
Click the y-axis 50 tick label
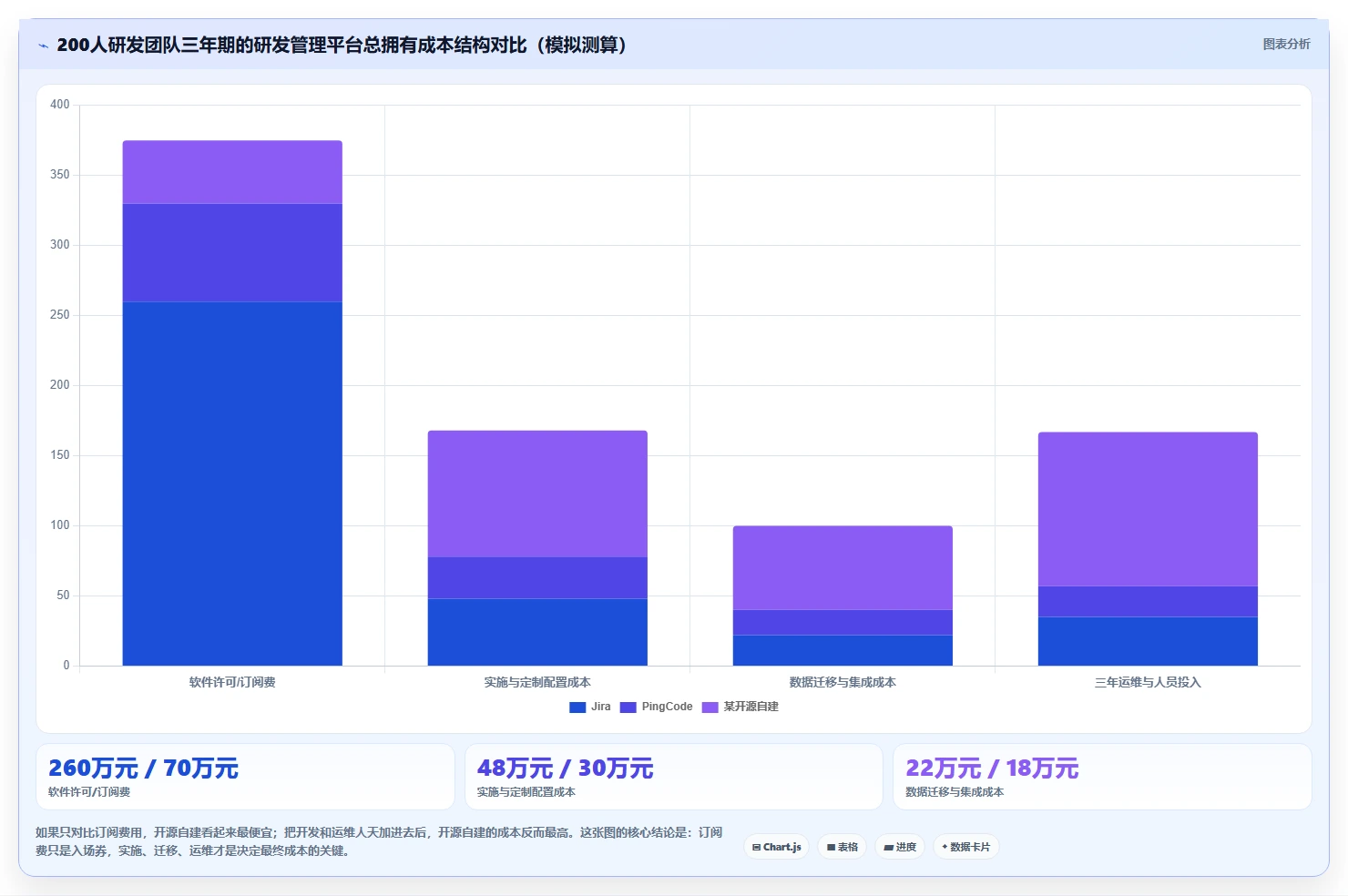pyautogui.click(x=63, y=596)
